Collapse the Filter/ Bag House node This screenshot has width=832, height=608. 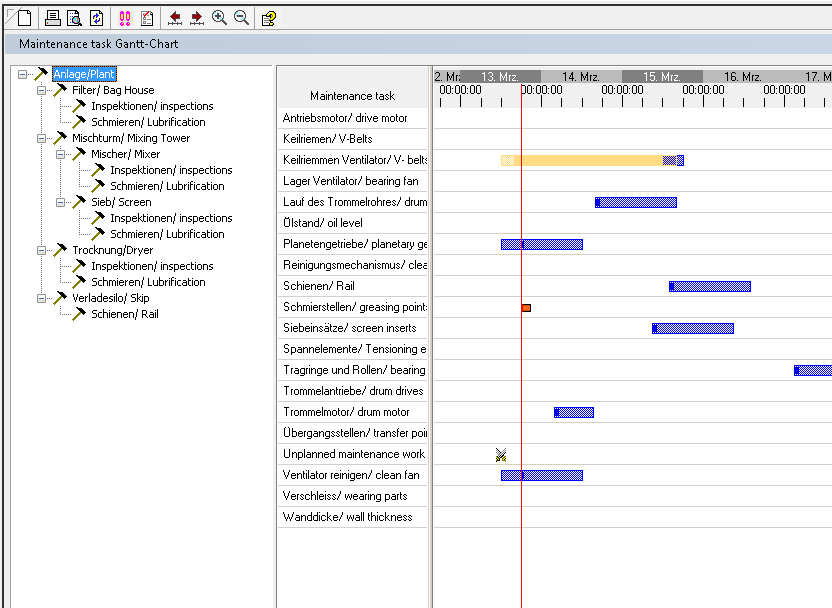click(41, 90)
